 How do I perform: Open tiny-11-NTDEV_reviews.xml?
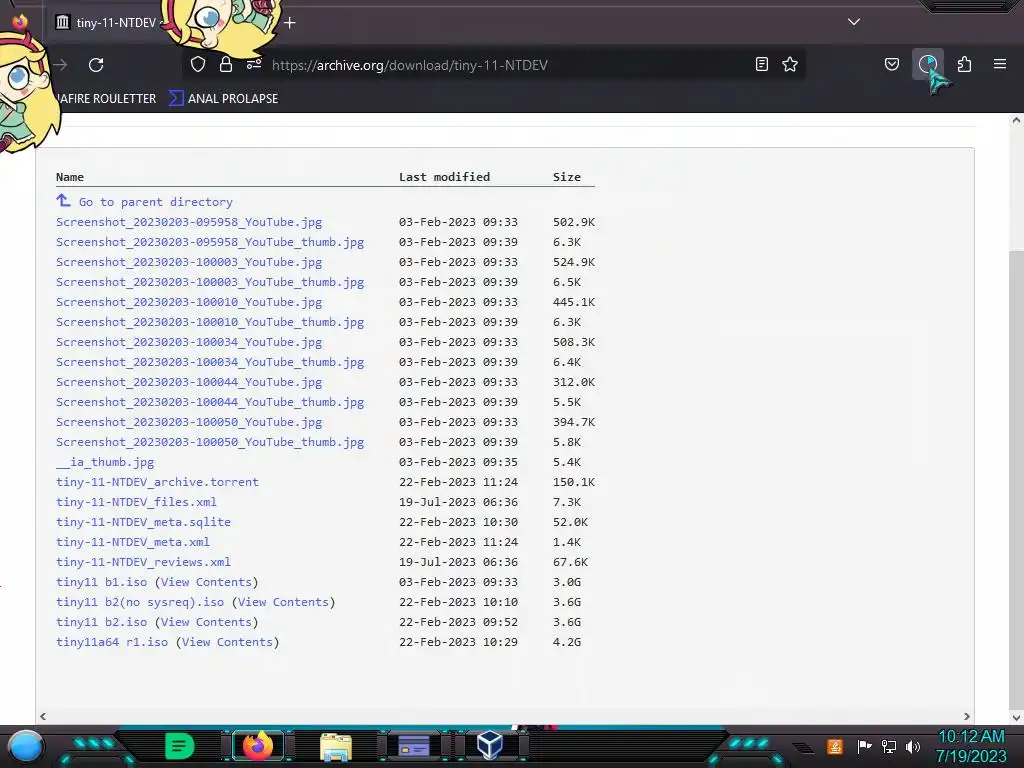click(x=143, y=562)
